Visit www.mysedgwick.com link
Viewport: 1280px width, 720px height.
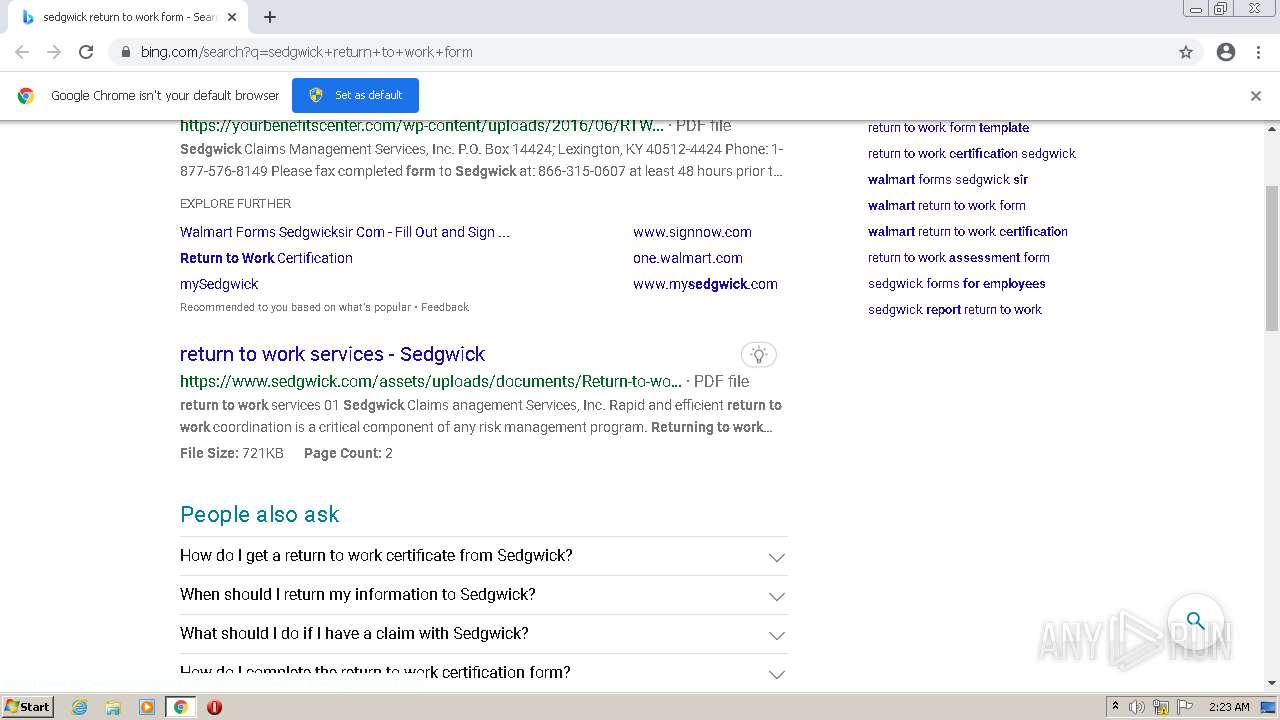[x=705, y=284]
